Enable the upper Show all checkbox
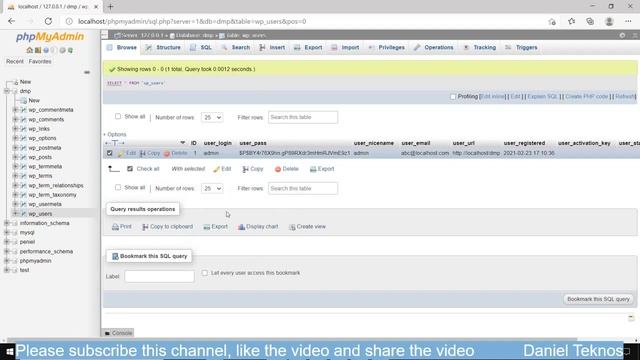The width and height of the screenshot is (640, 360). [118, 116]
